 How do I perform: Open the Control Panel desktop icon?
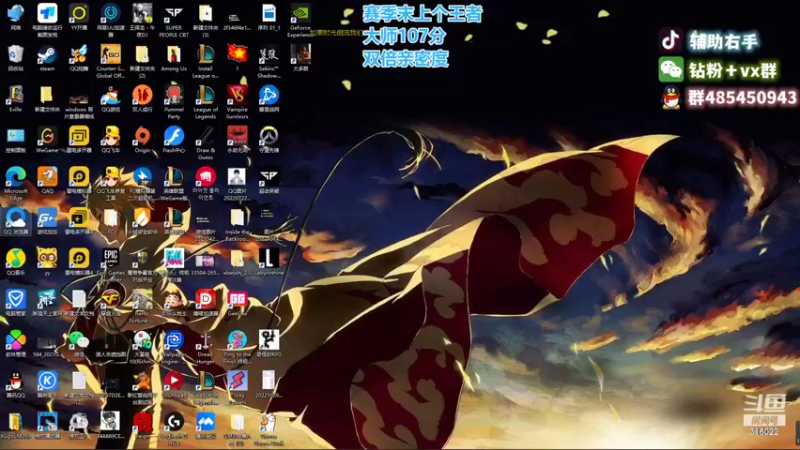click(x=15, y=137)
